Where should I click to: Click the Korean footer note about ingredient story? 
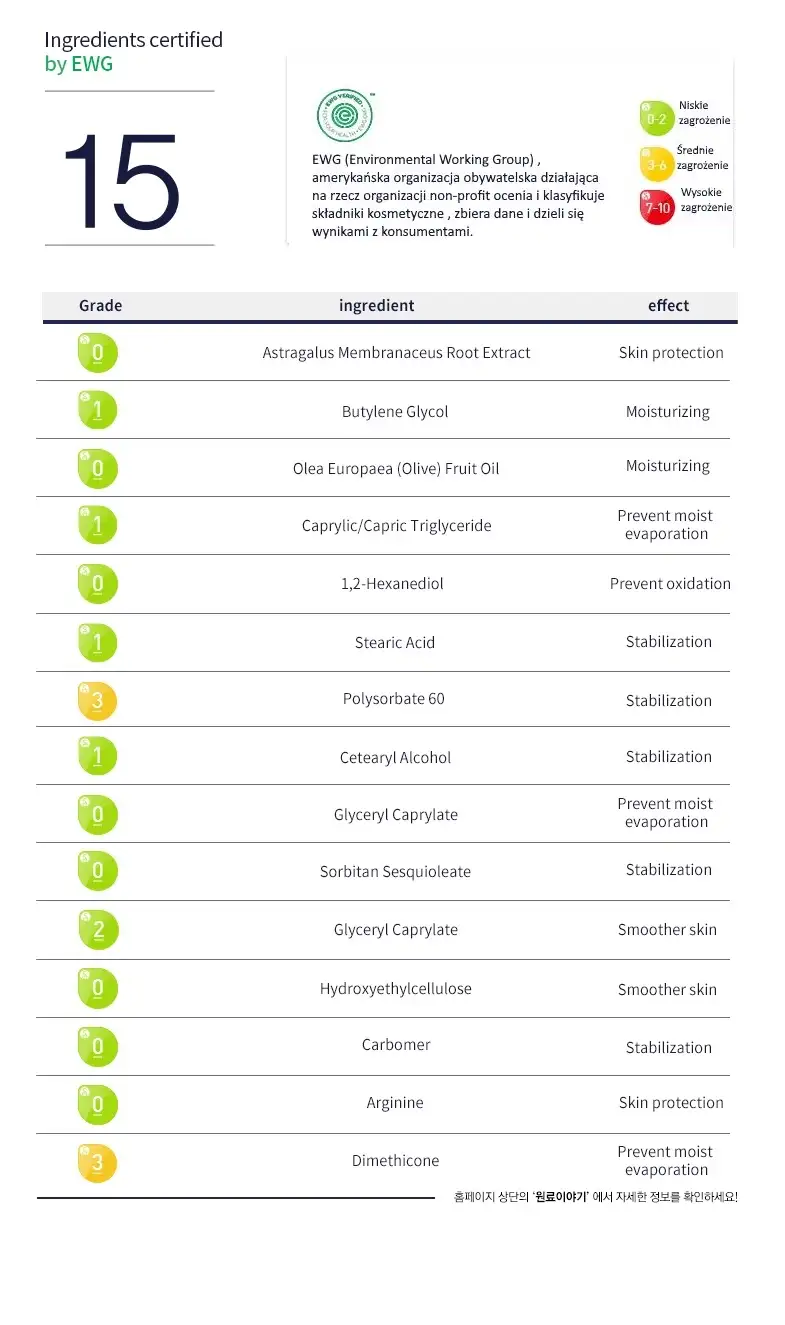[x=595, y=1196]
